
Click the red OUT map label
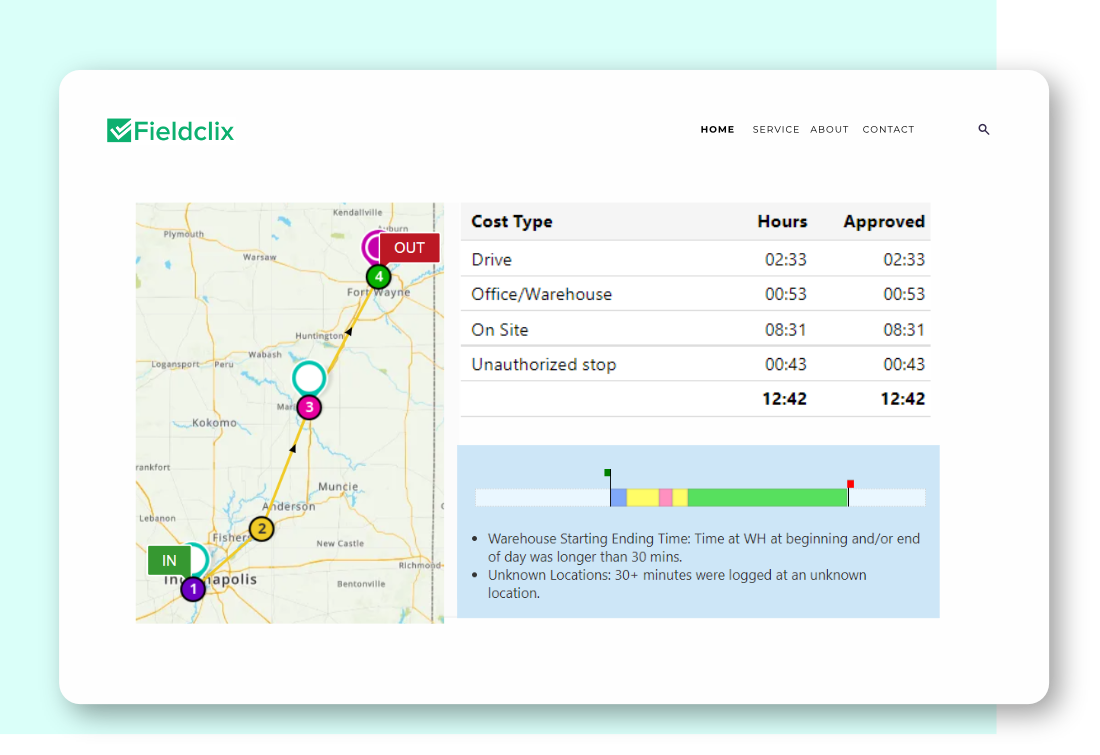pyautogui.click(x=409, y=248)
